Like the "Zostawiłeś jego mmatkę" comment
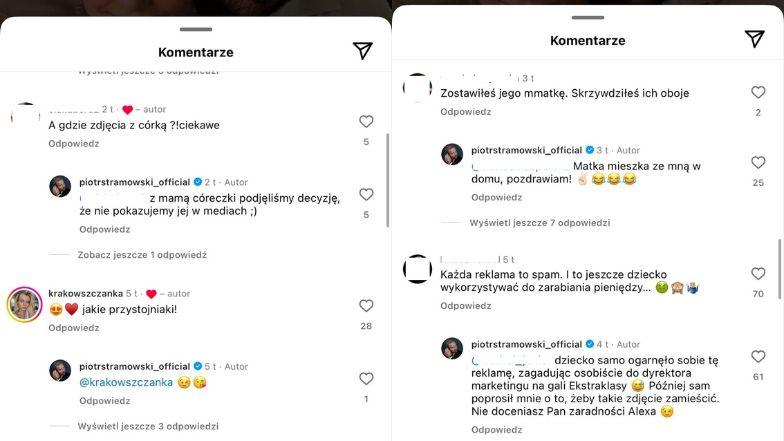The width and height of the screenshot is (784, 441). pyautogui.click(x=758, y=92)
